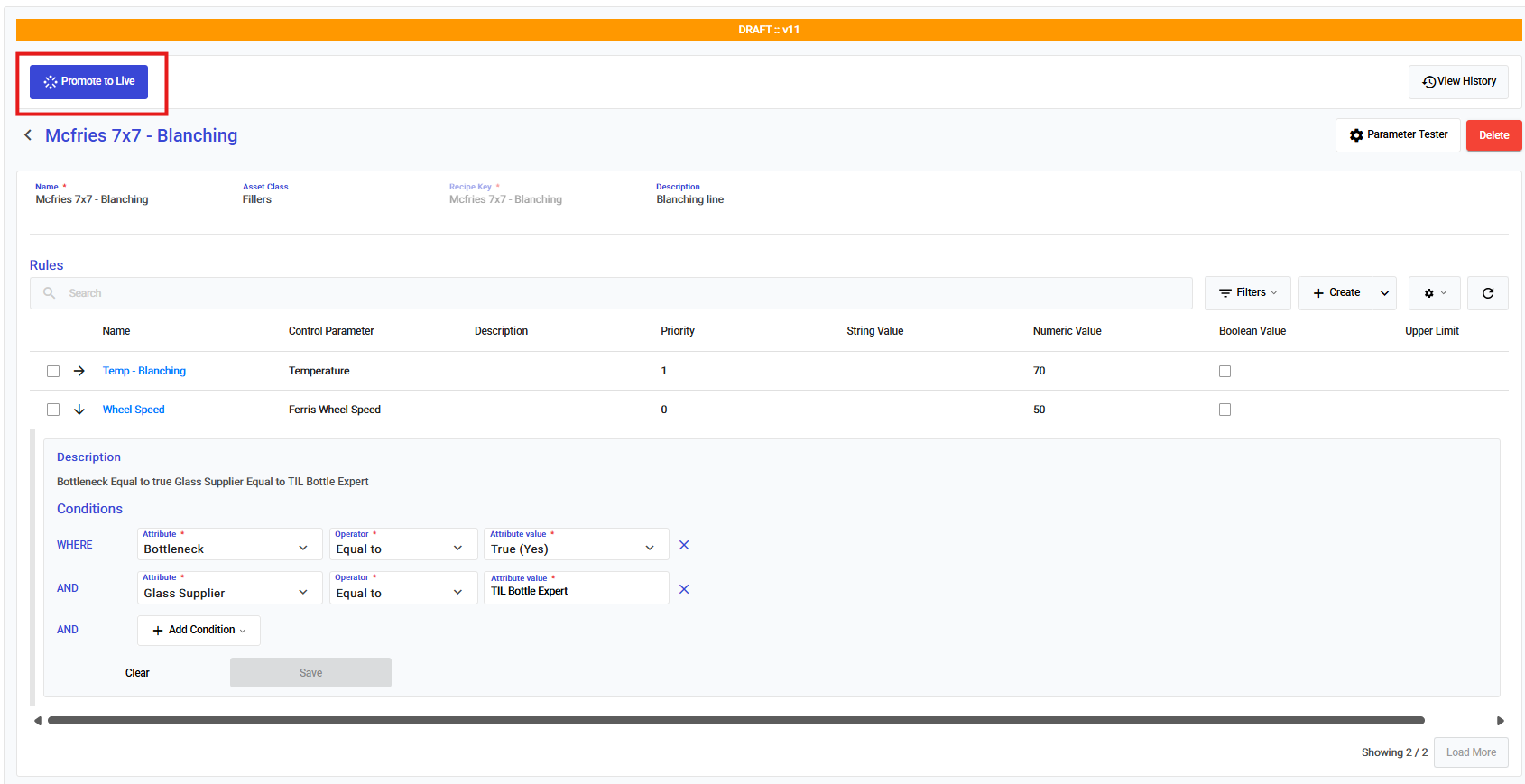The image size is (1525, 784).
Task: Collapse the Wheel Speed rule row
Action: click(x=79, y=410)
